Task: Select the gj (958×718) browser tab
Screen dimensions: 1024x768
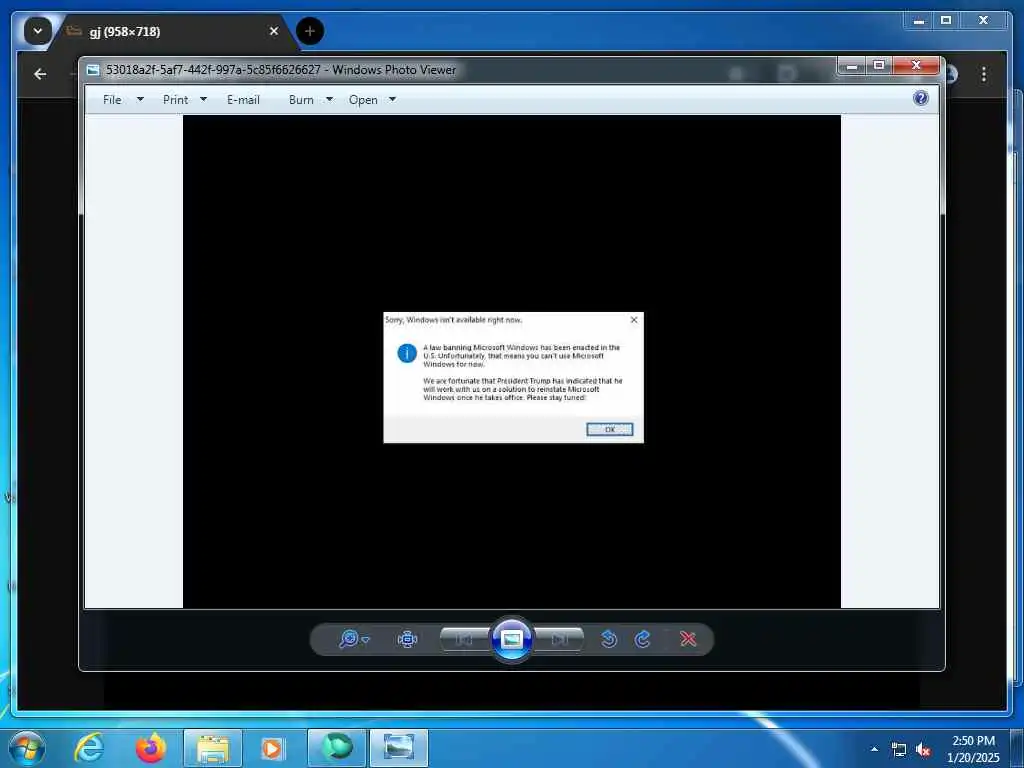Action: [x=170, y=31]
